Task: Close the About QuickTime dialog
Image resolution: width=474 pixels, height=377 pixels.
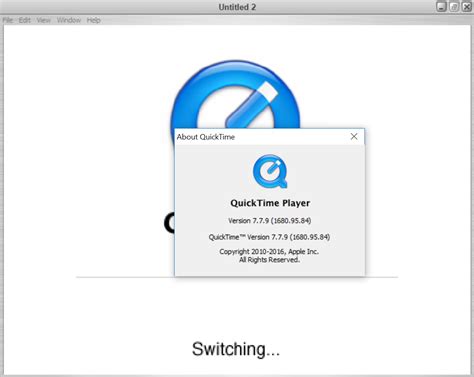Action: pyautogui.click(x=354, y=136)
